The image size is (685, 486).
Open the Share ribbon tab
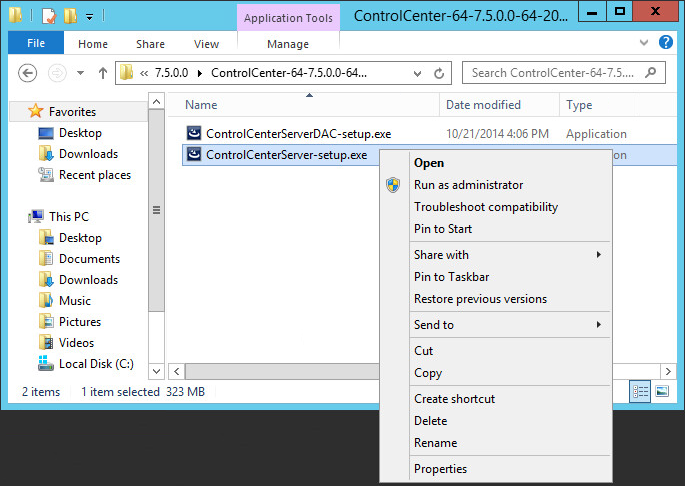click(150, 44)
